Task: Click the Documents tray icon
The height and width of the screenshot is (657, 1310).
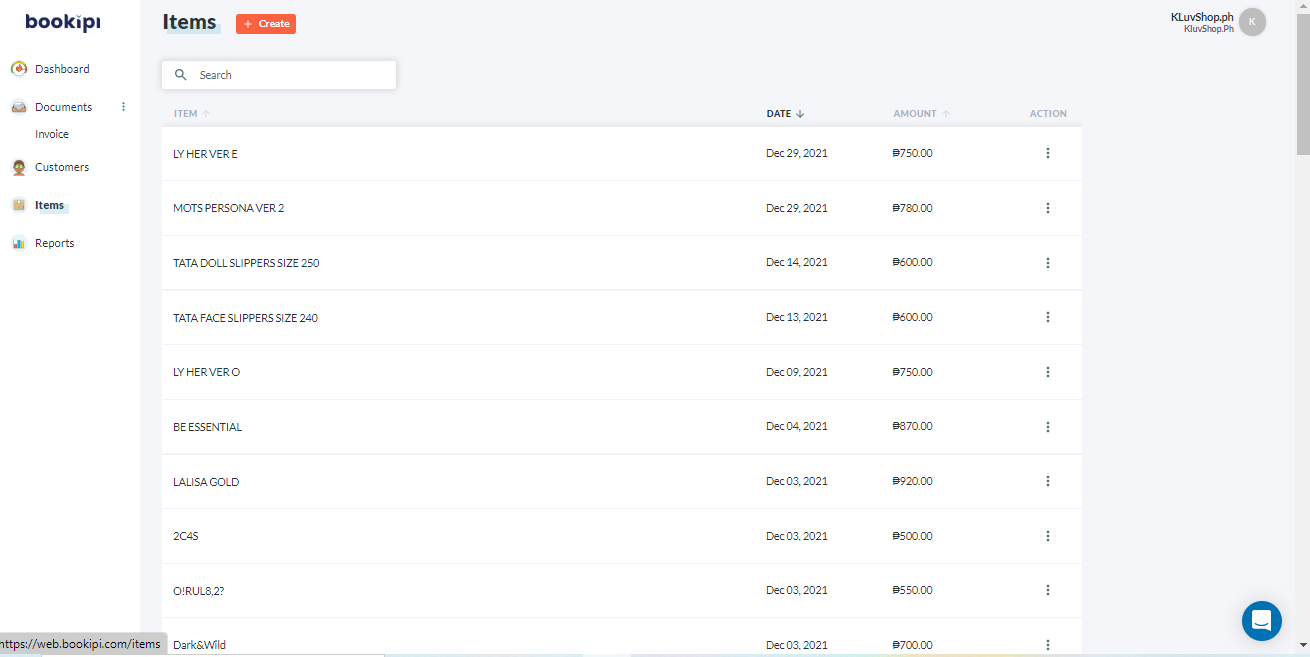Action: pyautogui.click(x=19, y=107)
